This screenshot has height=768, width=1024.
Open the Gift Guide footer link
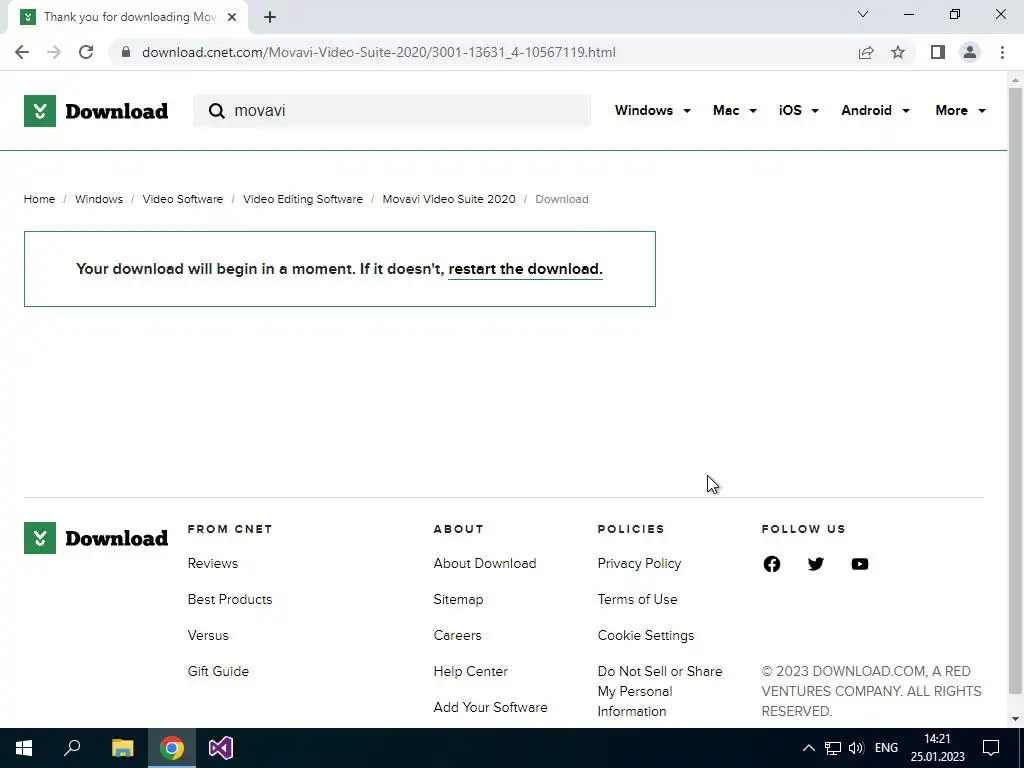(218, 671)
